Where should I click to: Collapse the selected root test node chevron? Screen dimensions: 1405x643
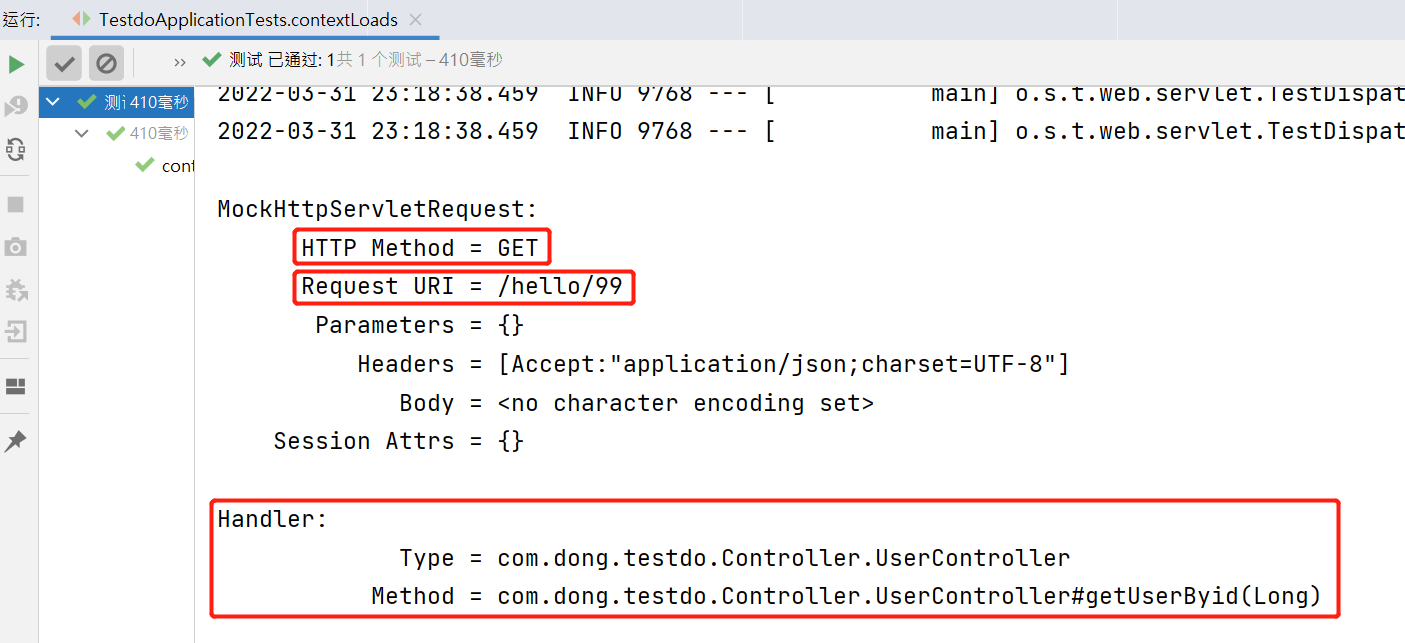(53, 102)
